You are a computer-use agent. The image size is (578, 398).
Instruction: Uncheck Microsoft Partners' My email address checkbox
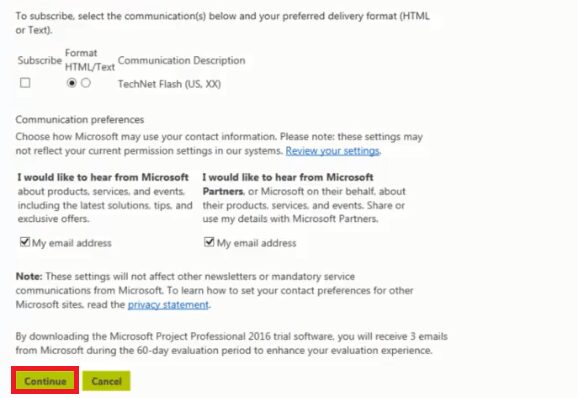pos(209,242)
